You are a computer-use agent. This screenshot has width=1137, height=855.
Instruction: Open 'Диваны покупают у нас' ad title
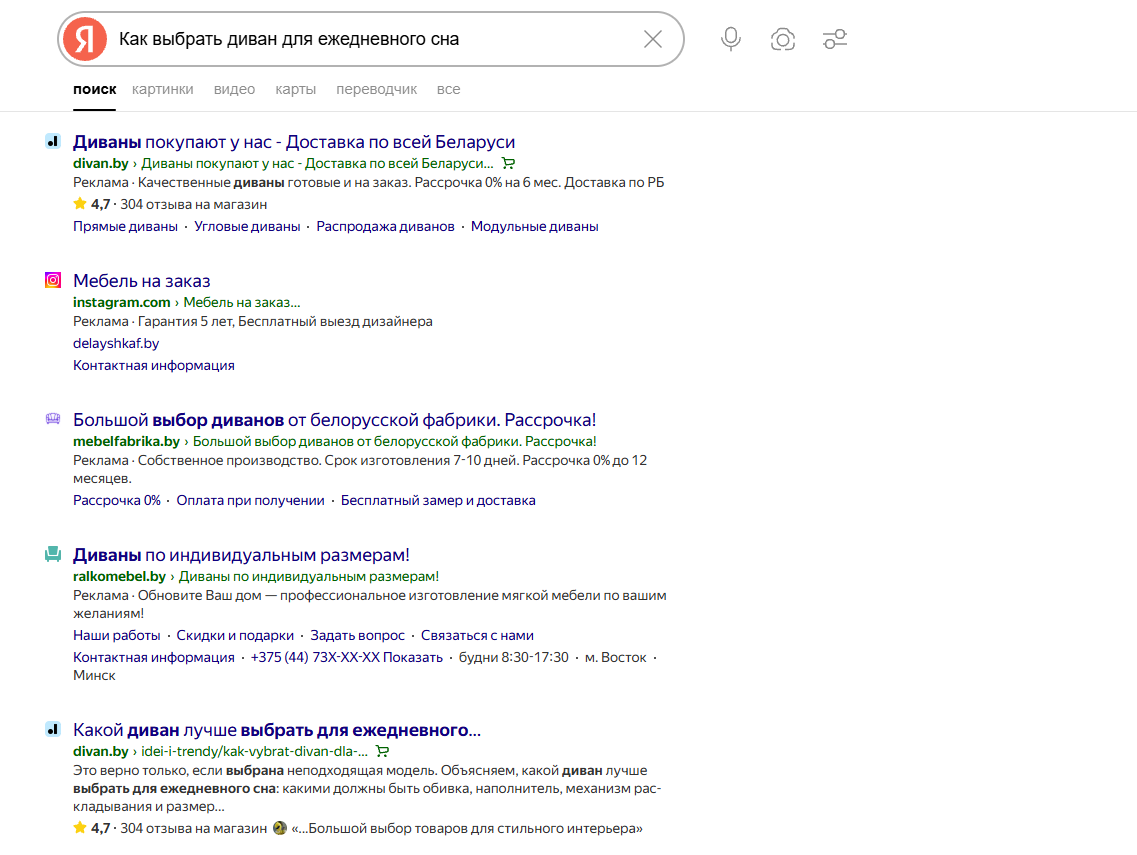(x=294, y=142)
